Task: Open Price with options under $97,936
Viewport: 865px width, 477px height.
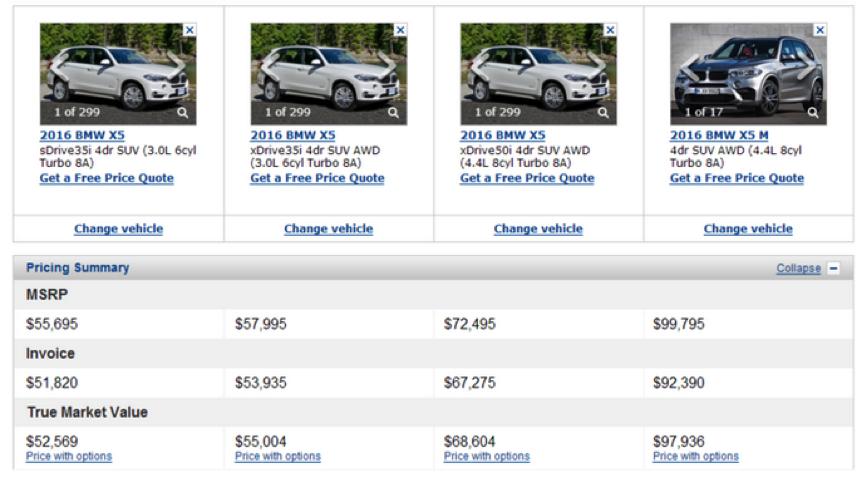Action: [696, 457]
